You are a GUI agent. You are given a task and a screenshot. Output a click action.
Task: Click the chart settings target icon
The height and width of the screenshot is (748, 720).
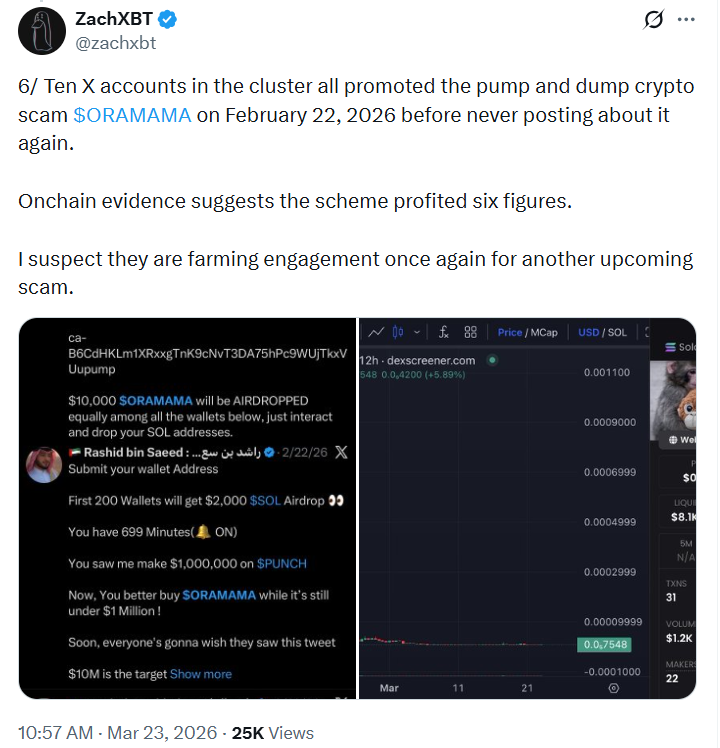pos(613,689)
